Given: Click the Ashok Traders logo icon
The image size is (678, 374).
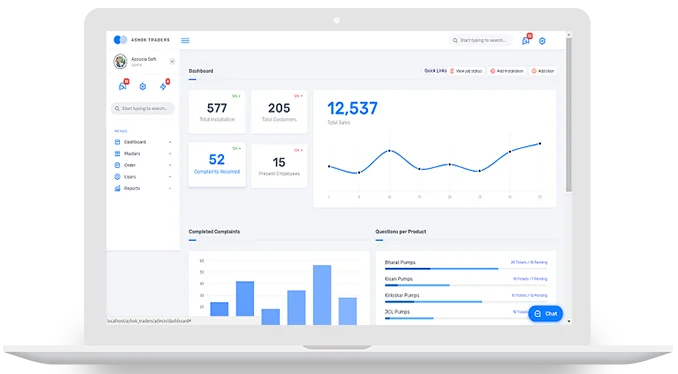Looking at the screenshot, I should pyautogui.click(x=120, y=40).
